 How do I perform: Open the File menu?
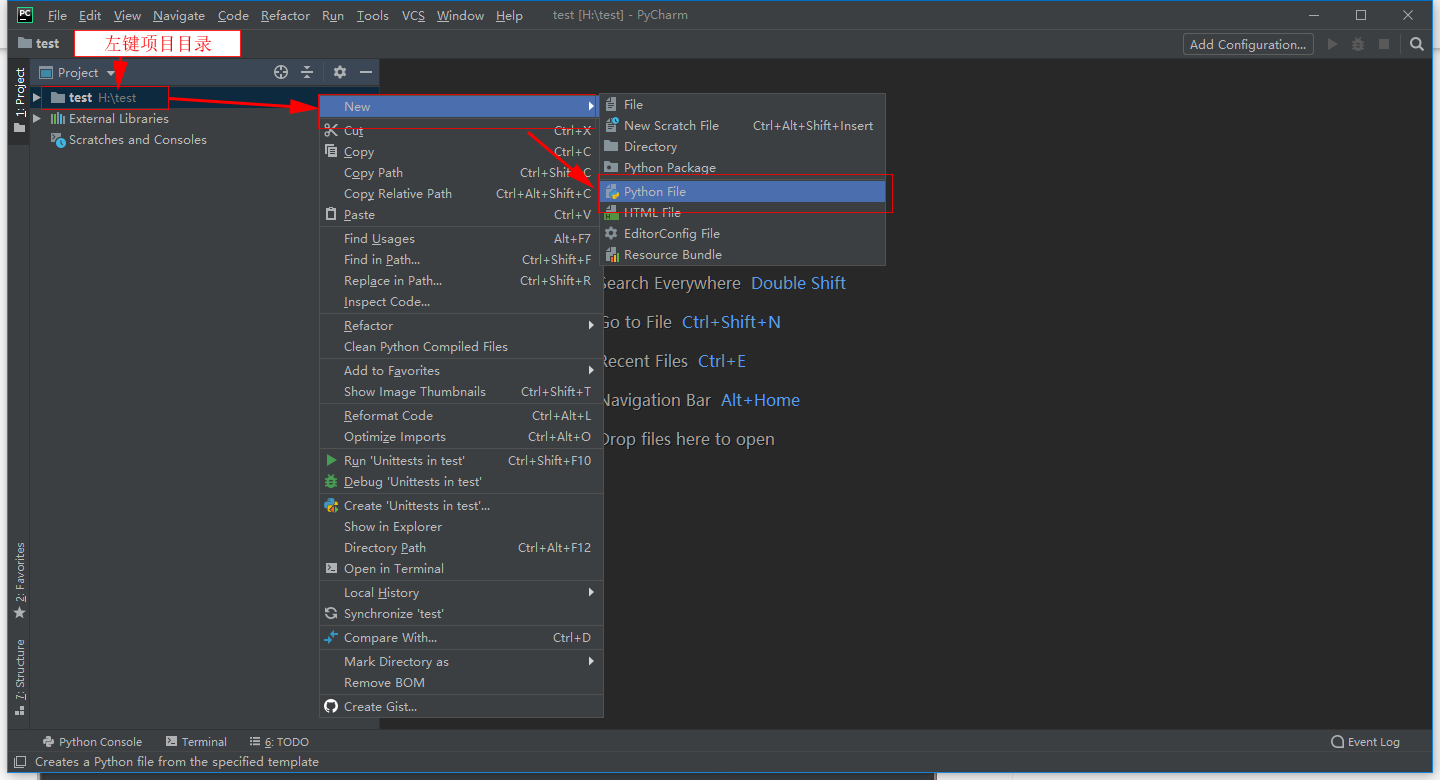click(x=57, y=15)
